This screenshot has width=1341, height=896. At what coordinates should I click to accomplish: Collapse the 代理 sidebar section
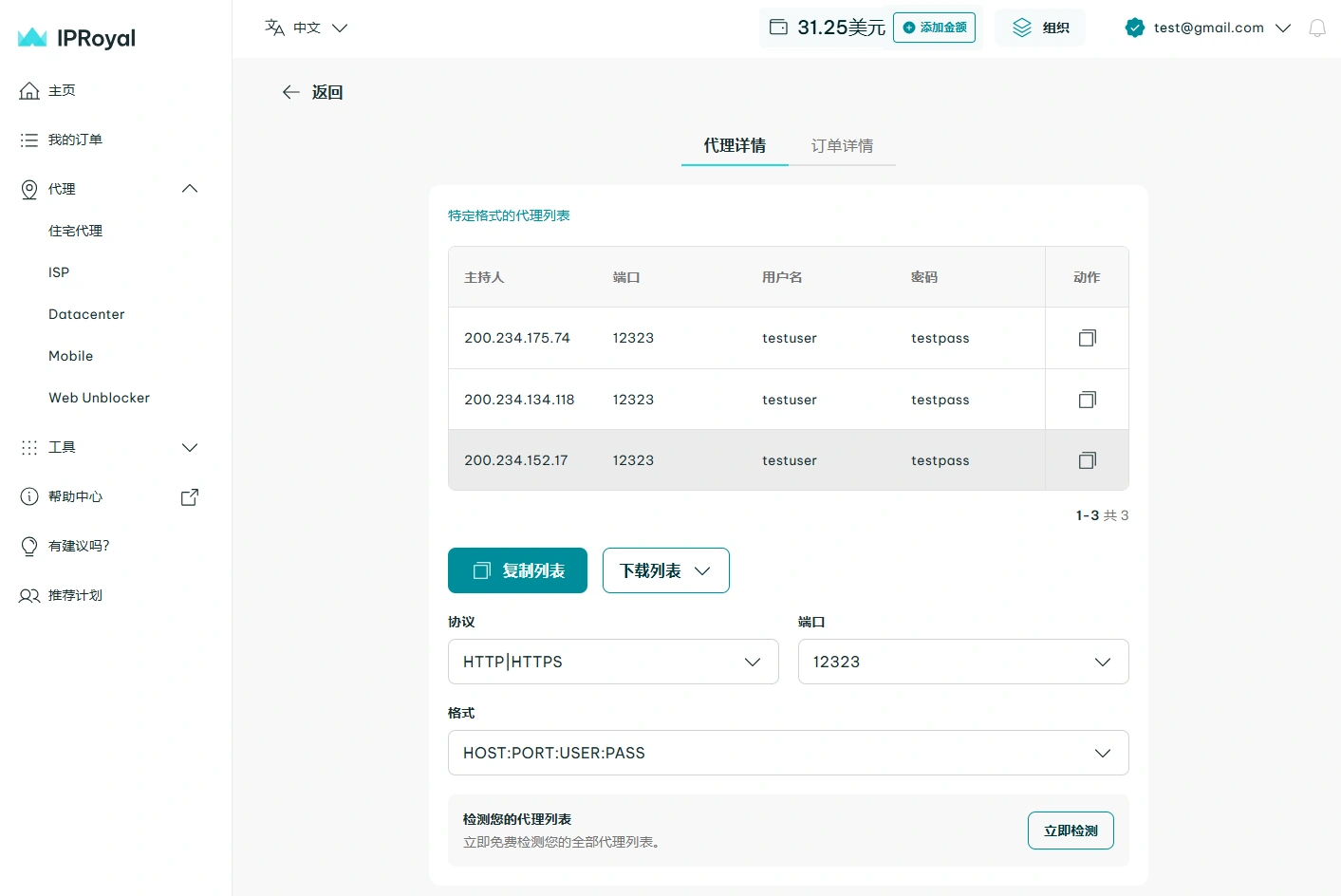(190, 189)
